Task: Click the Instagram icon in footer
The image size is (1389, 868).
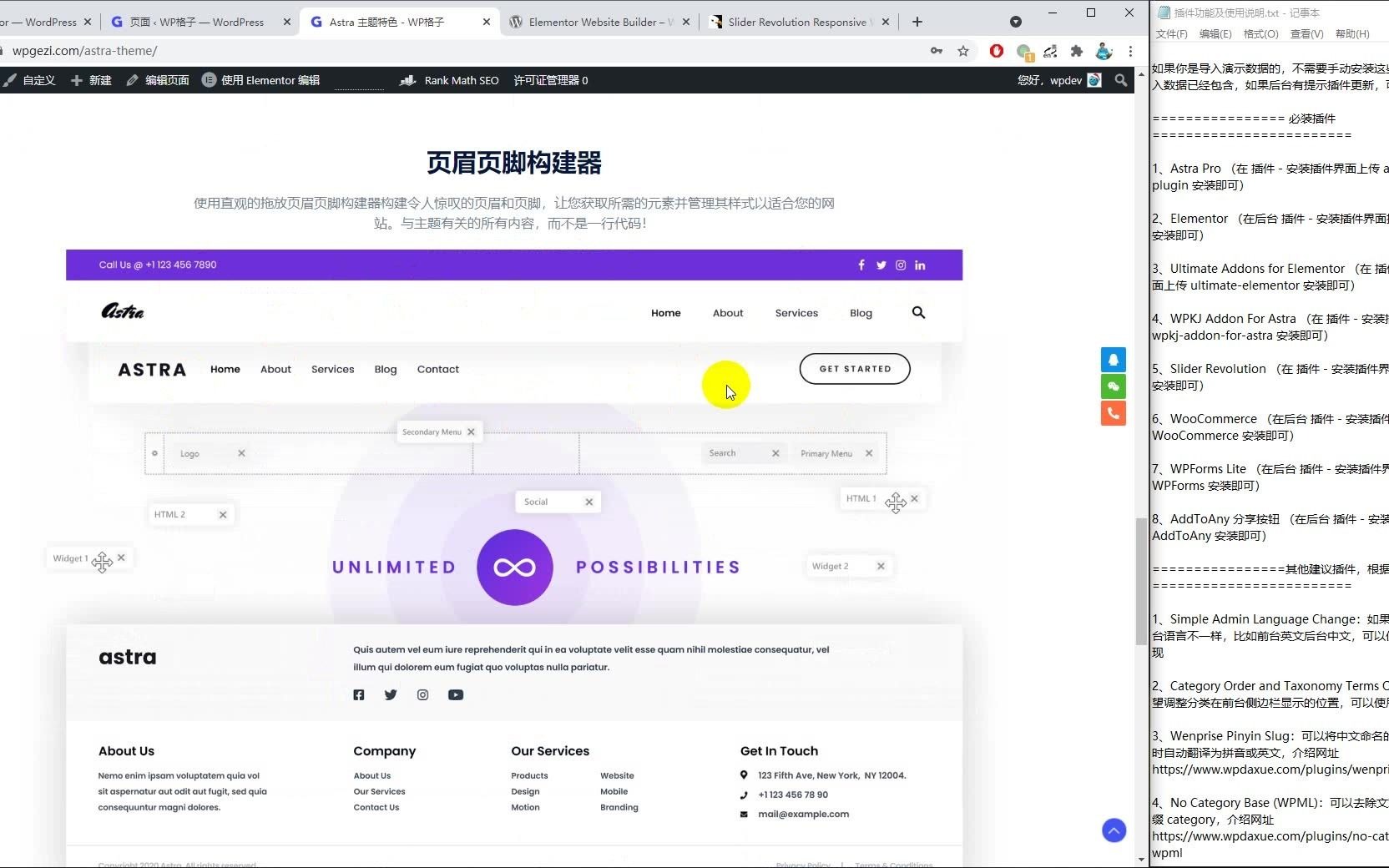Action: pyautogui.click(x=422, y=694)
